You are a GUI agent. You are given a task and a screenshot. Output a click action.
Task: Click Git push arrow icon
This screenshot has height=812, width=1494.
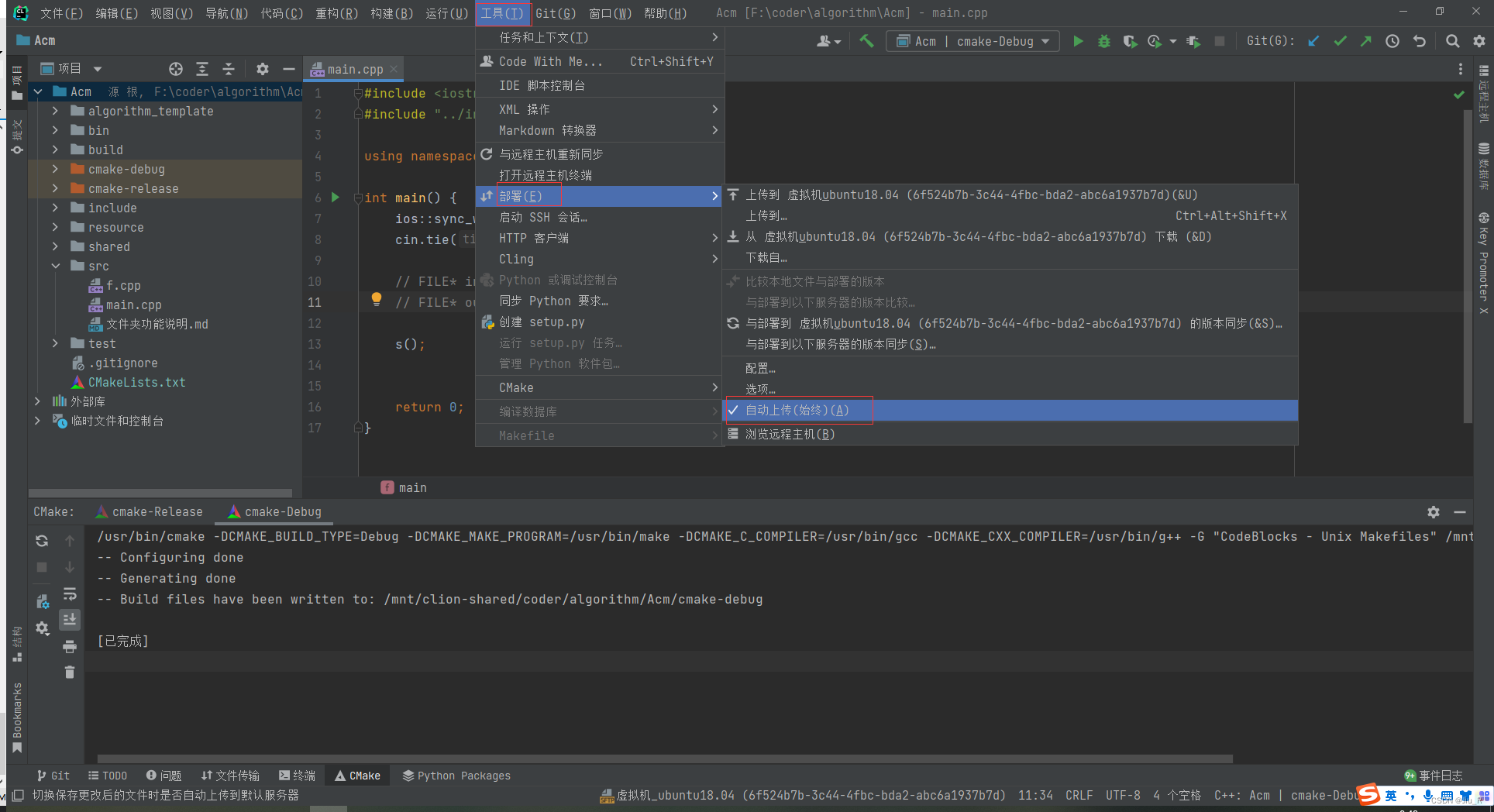(1365, 41)
